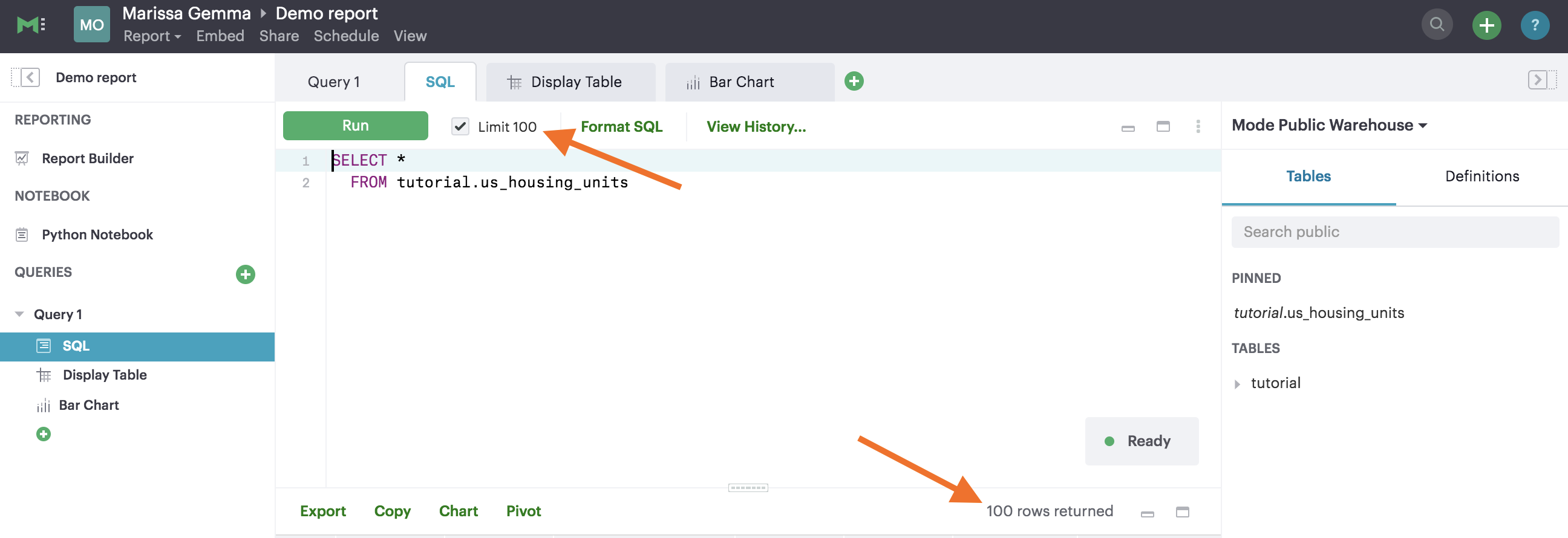Add a new query in Queries section

coord(246,274)
